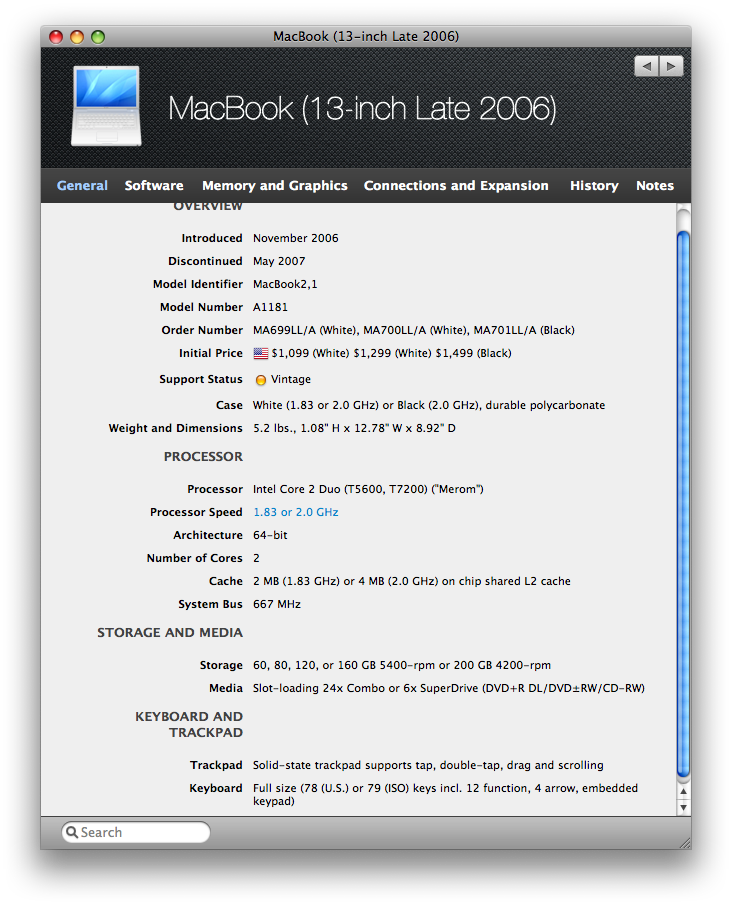732x905 pixels.
Task: Click the window resize grip corner
Action: click(685, 843)
